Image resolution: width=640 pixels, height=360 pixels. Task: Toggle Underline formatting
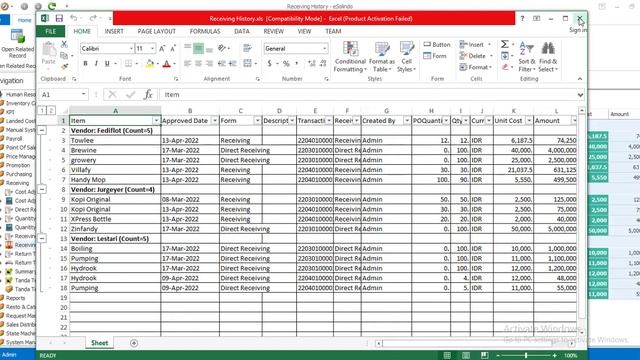(x=107, y=63)
